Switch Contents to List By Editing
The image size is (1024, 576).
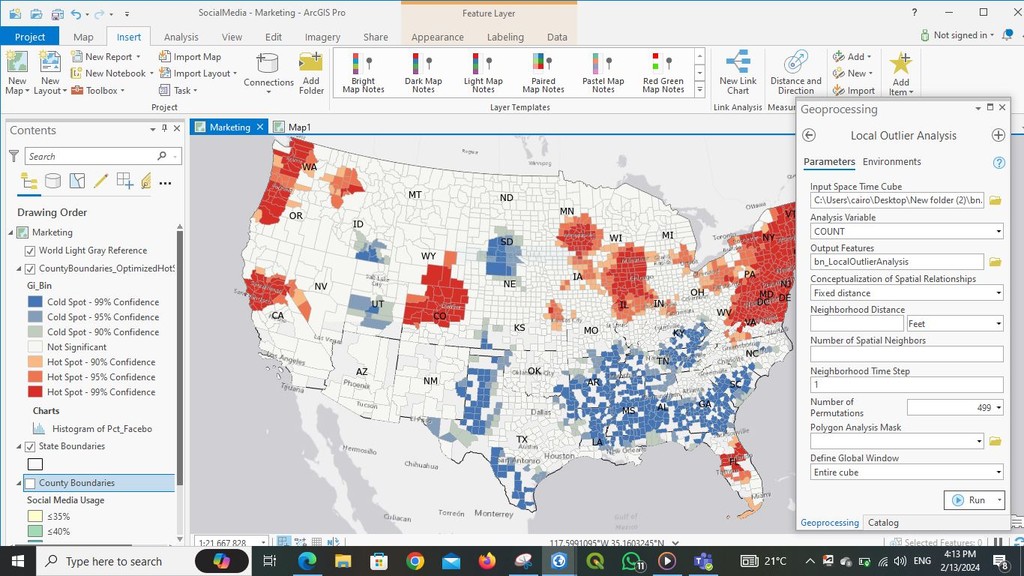(101, 181)
